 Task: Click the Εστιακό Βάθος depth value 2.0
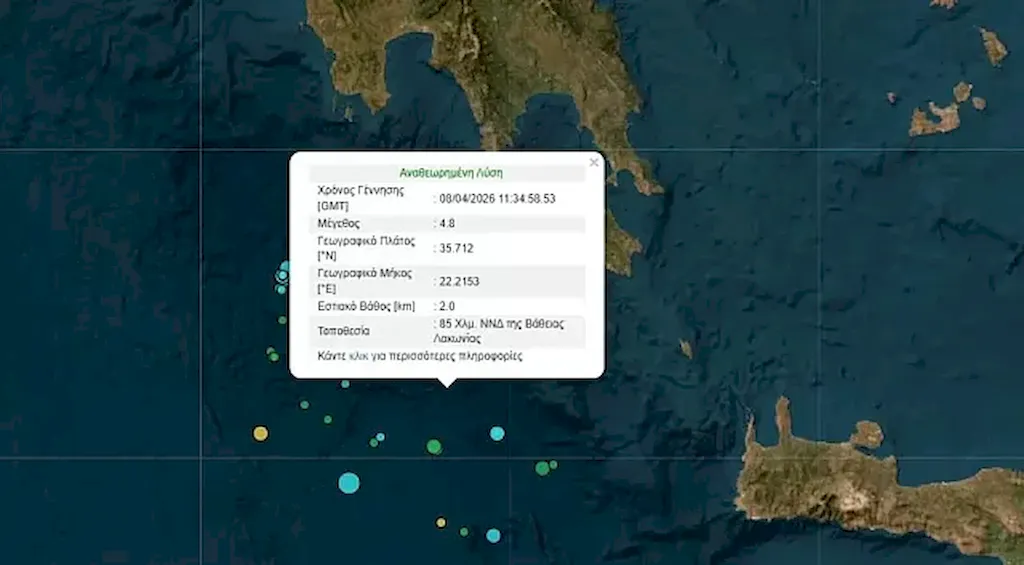tap(446, 306)
